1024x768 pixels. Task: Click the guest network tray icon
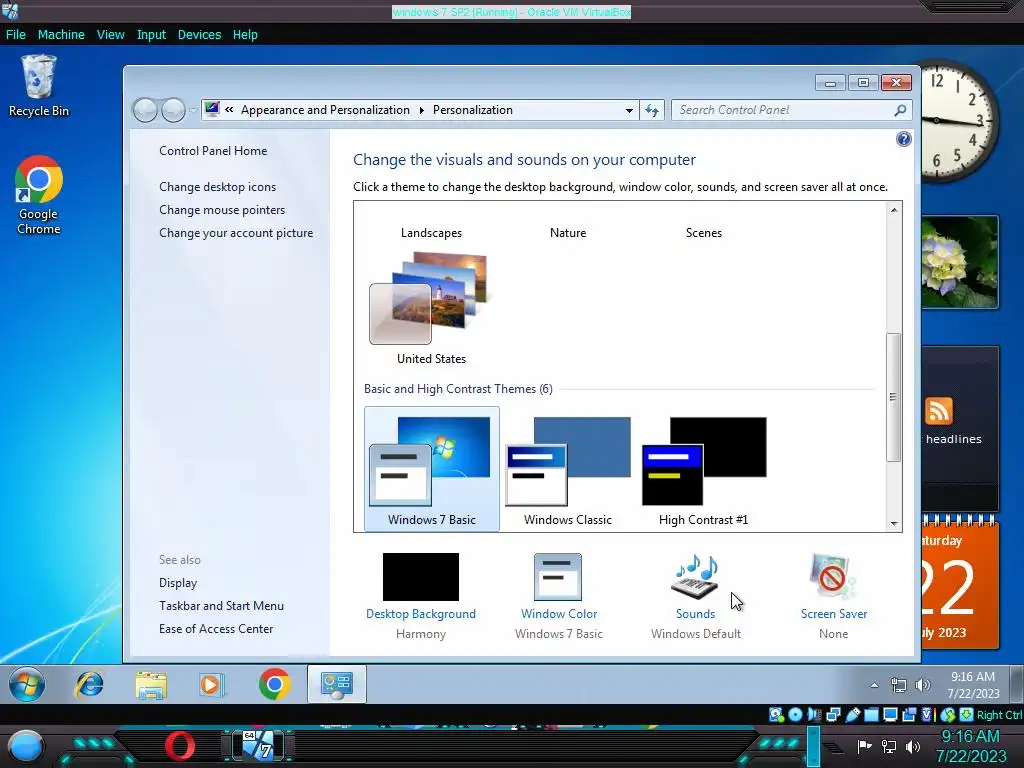click(x=899, y=685)
